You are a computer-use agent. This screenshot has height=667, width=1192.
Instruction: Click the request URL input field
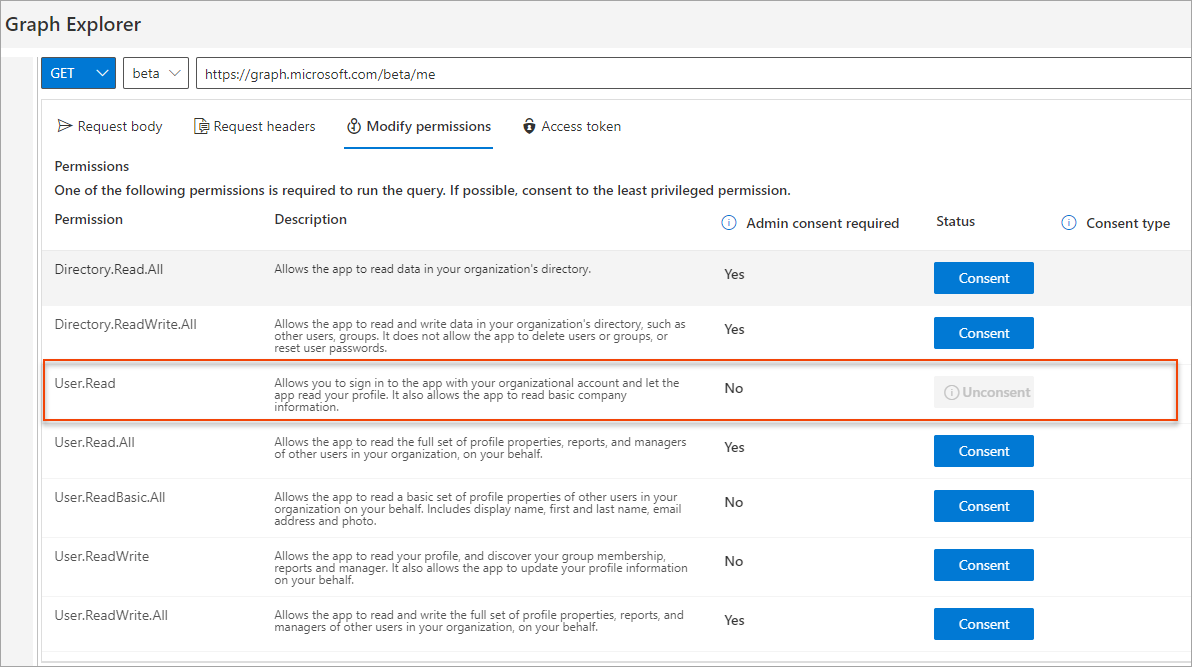click(690, 73)
